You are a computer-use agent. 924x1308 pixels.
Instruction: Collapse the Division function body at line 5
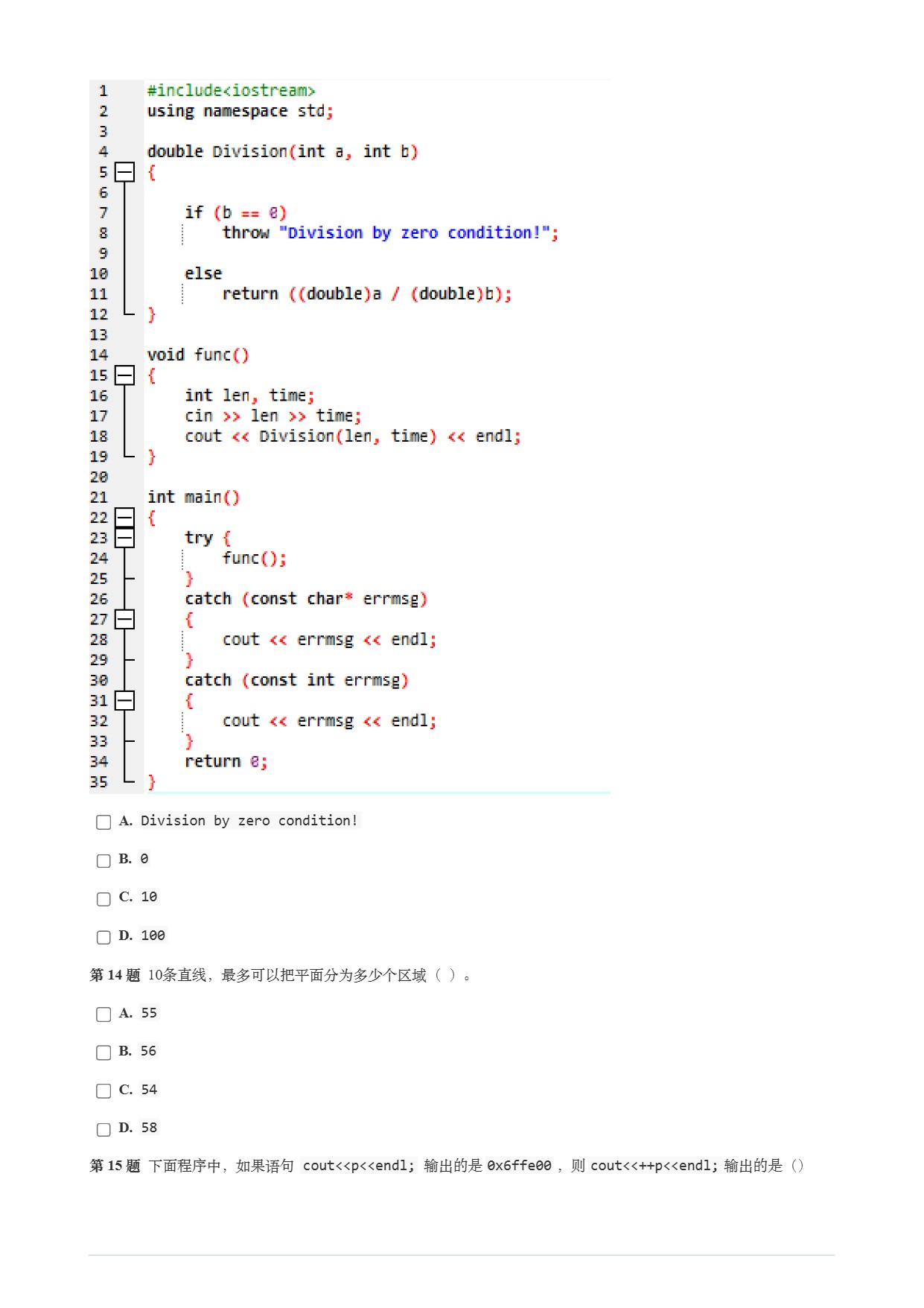pyautogui.click(x=125, y=172)
